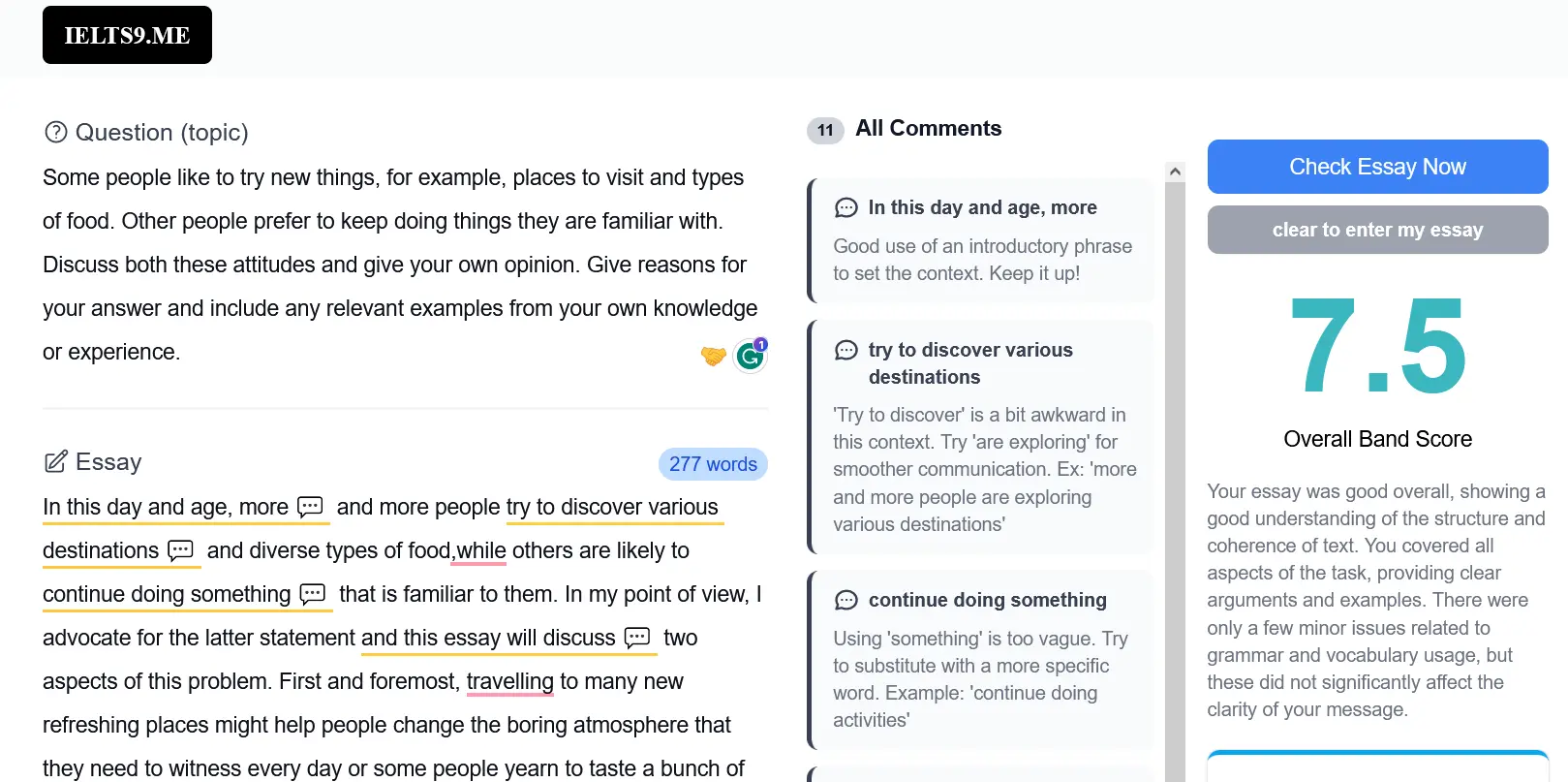The height and width of the screenshot is (782, 1568).
Task: Click 'clear to enter my essay' button
Action: coord(1377,230)
